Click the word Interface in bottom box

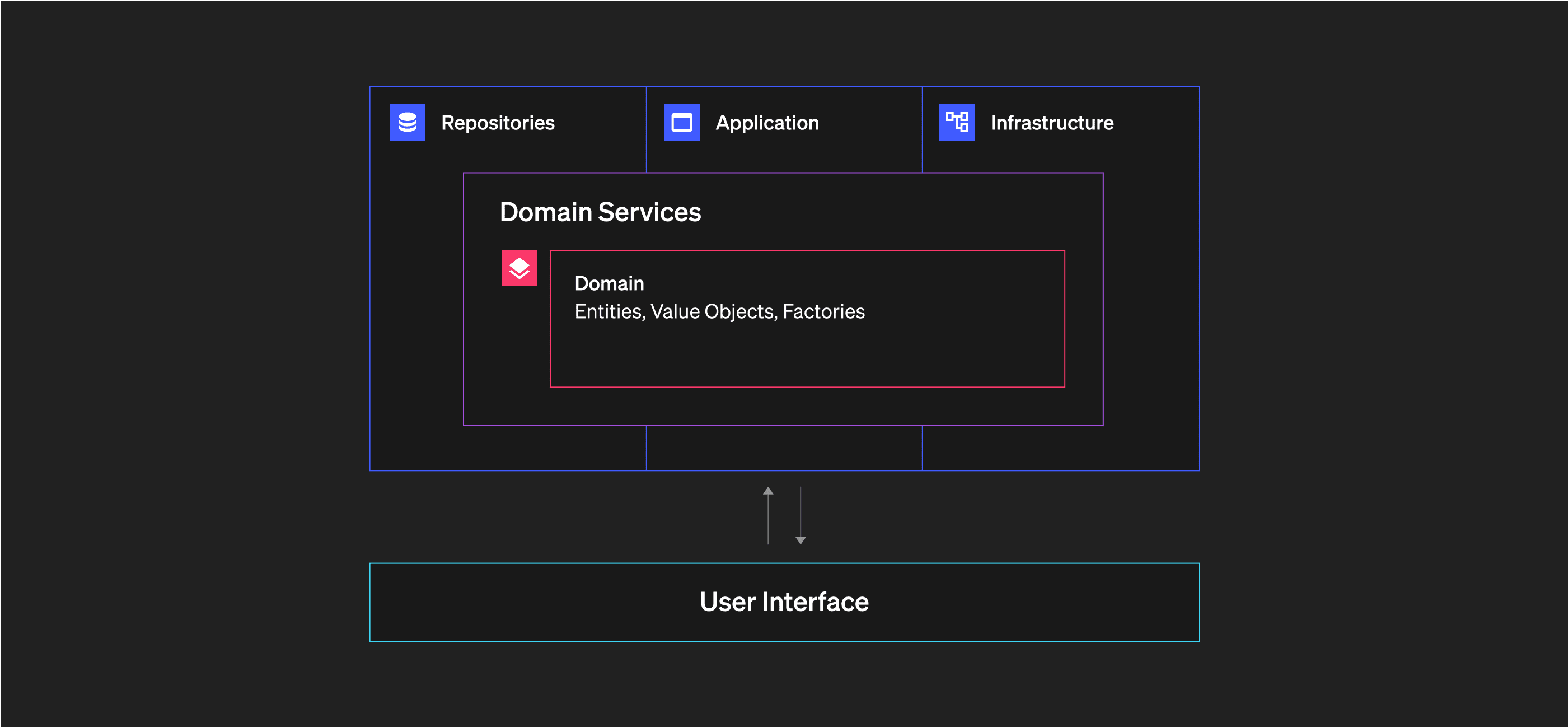click(x=815, y=602)
